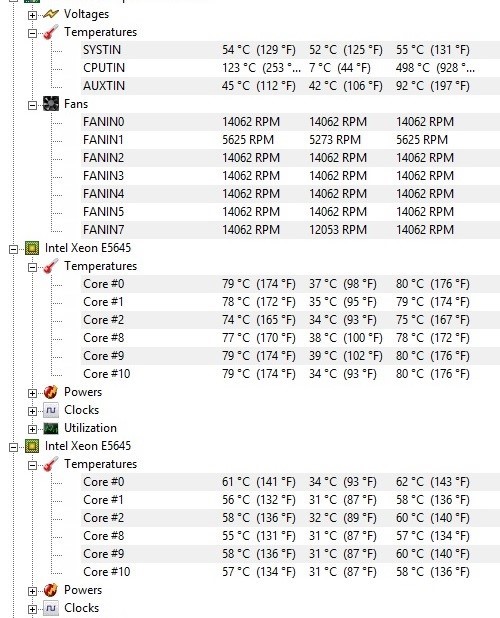The width and height of the screenshot is (500, 618).
Task: Collapse the first Intel Xeon E5645 node
Action: click(x=13, y=249)
